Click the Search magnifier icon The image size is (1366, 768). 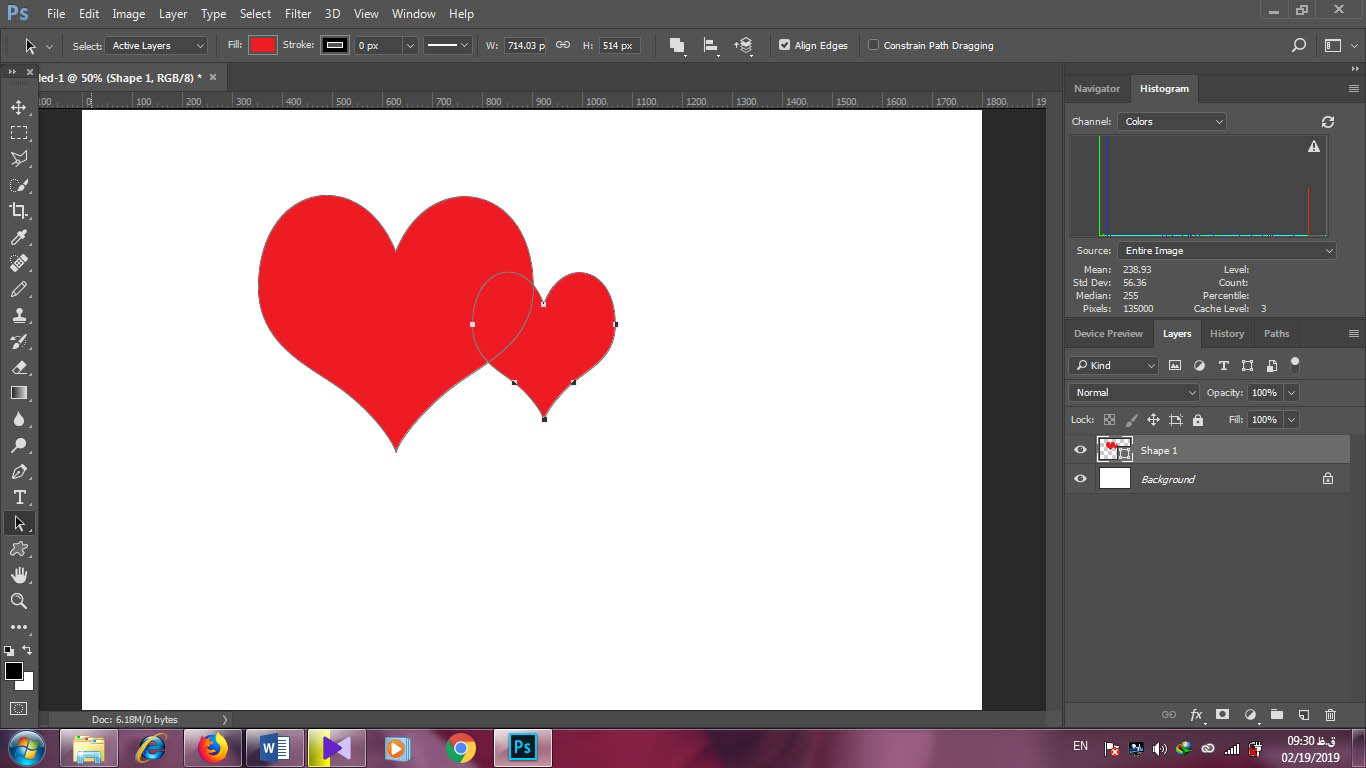pyautogui.click(x=1298, y=45)
